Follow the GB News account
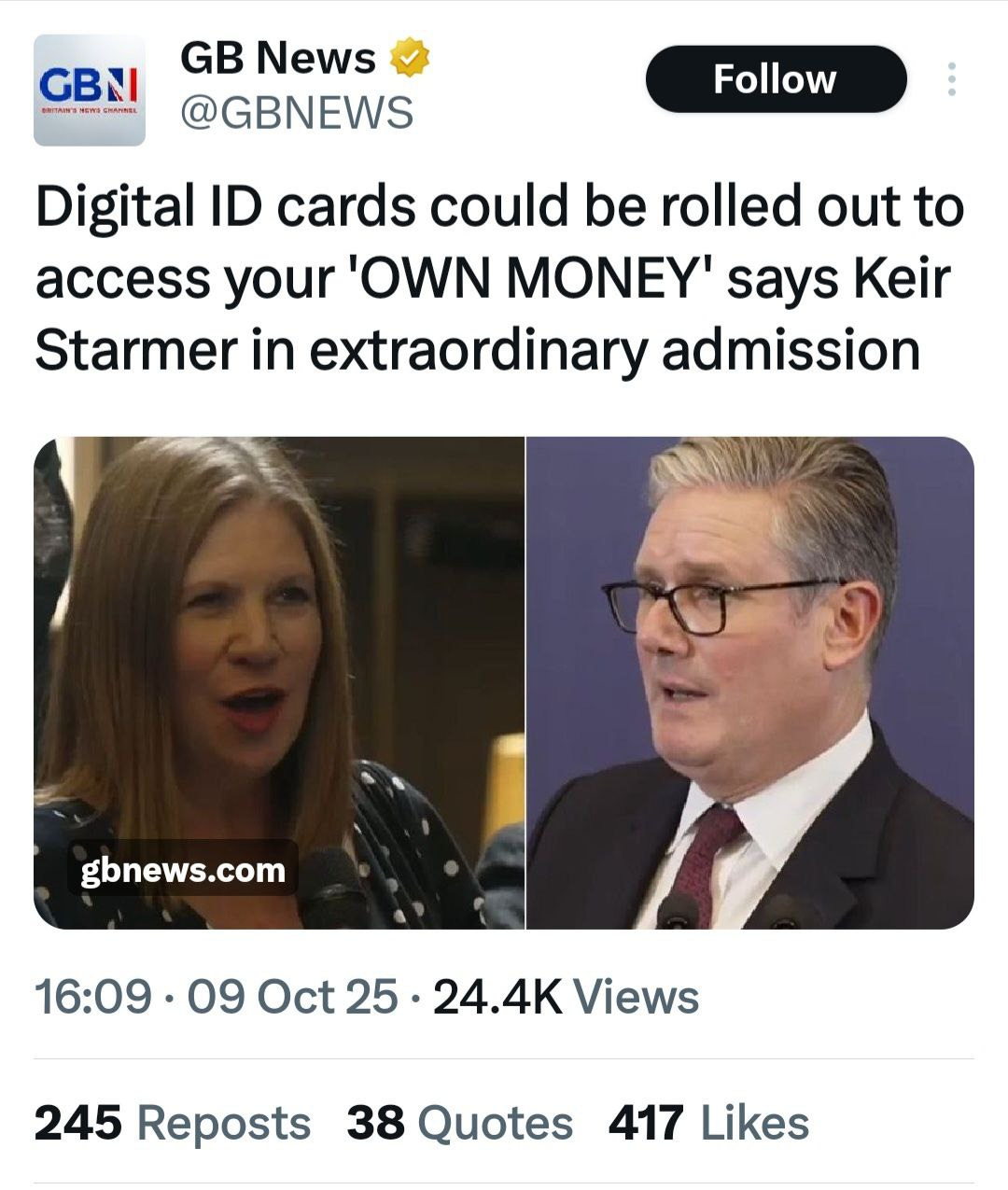 click(x=776, y=79)
